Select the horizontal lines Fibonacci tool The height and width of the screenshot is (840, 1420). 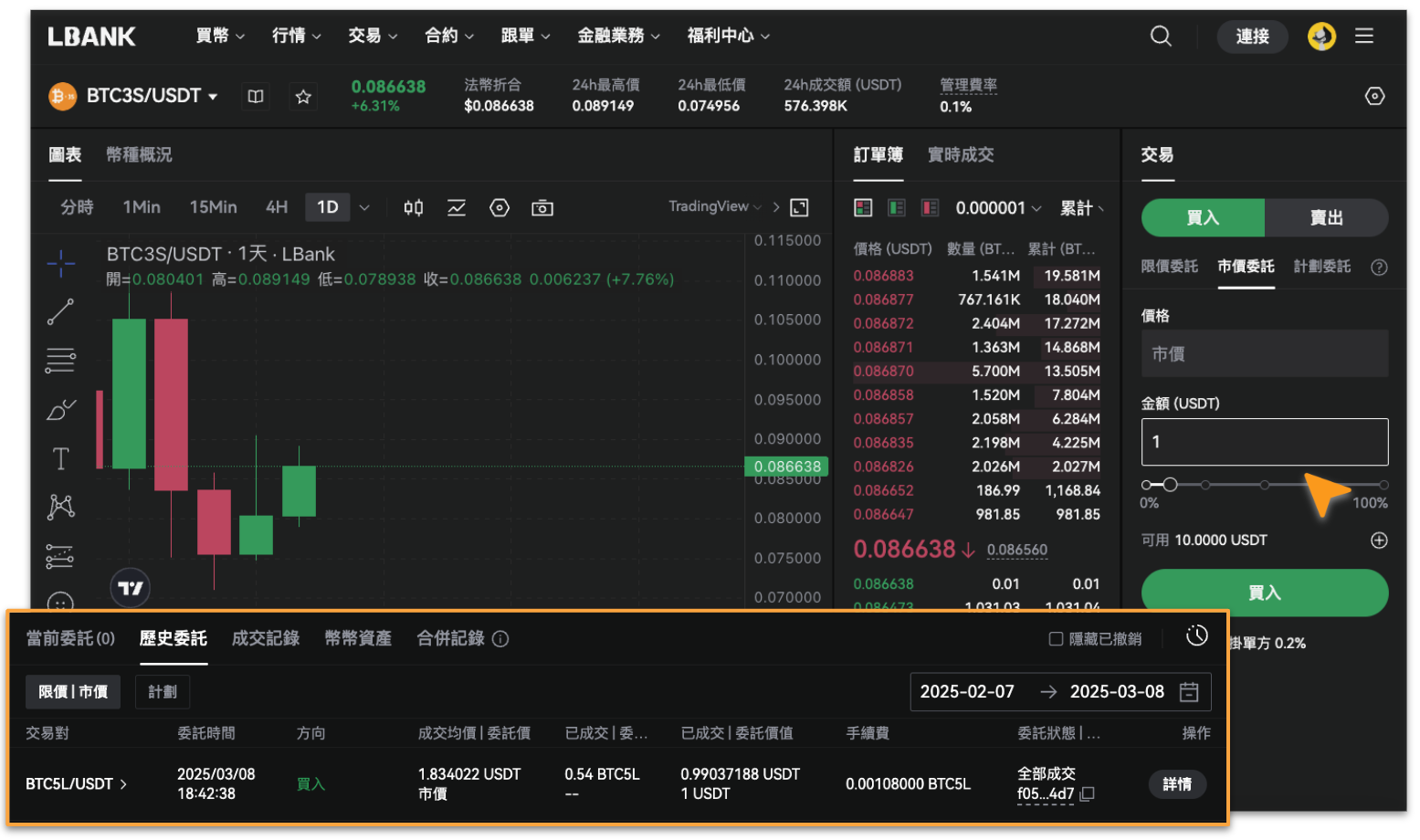(61, 361)
